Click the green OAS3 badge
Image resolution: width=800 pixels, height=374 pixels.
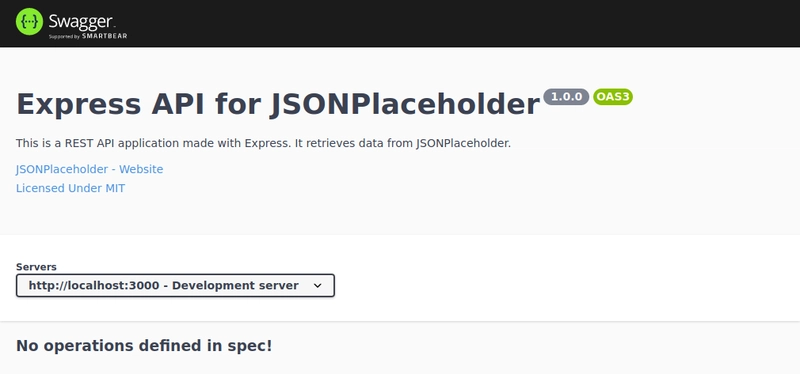613,96
